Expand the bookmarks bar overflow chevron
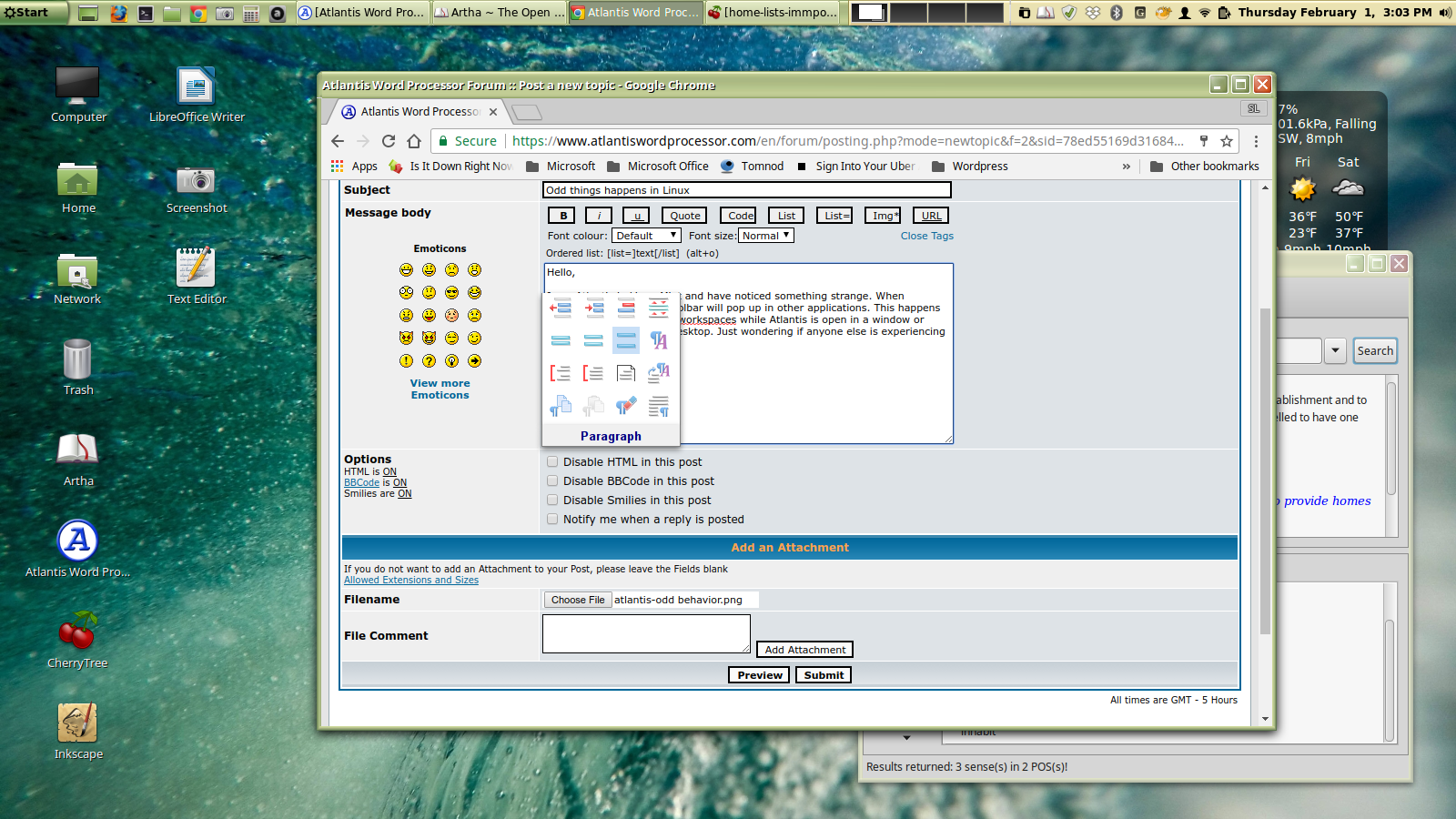This screenshot has height=819, width=1456. coord(1127,167)
